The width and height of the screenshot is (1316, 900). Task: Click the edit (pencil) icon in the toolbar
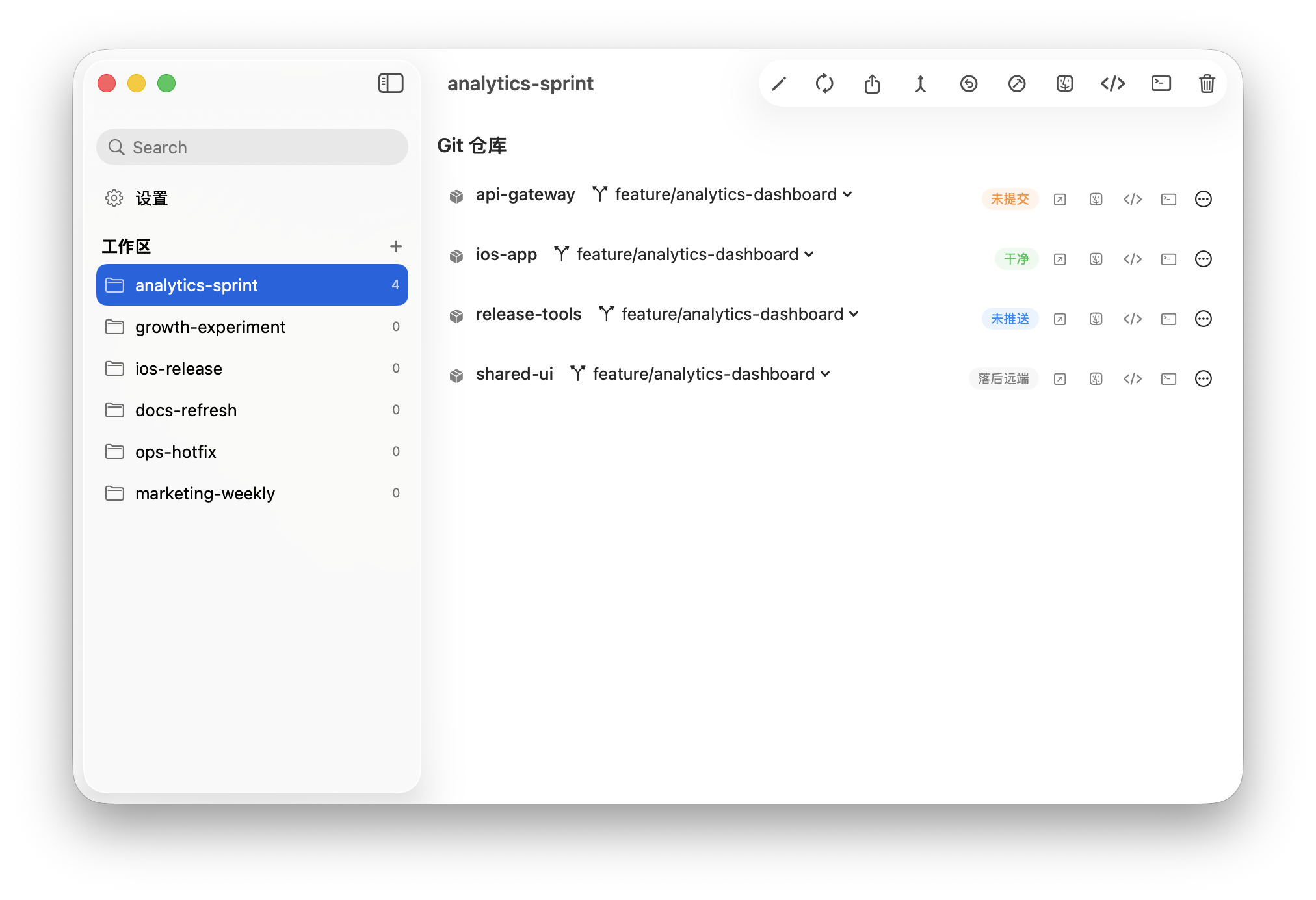pos(778,83)
